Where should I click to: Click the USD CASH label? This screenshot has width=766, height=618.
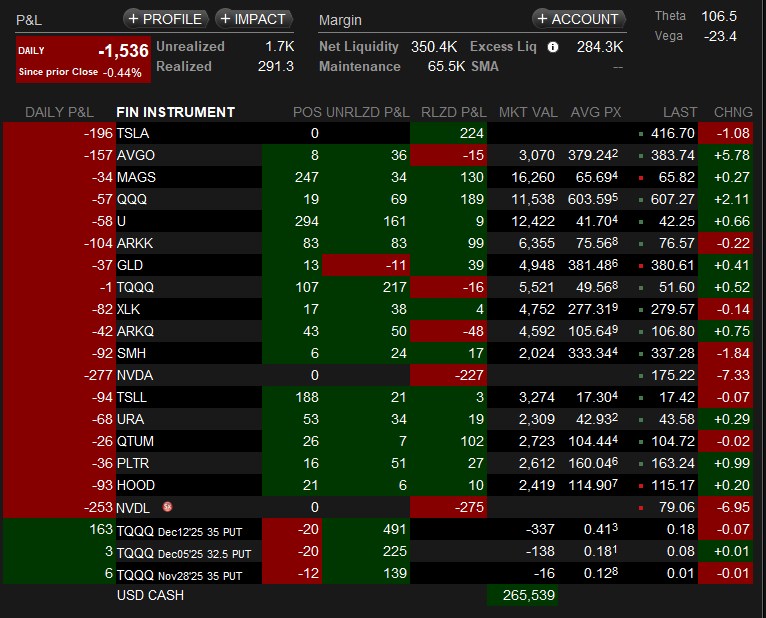click(x=150, y=595)
